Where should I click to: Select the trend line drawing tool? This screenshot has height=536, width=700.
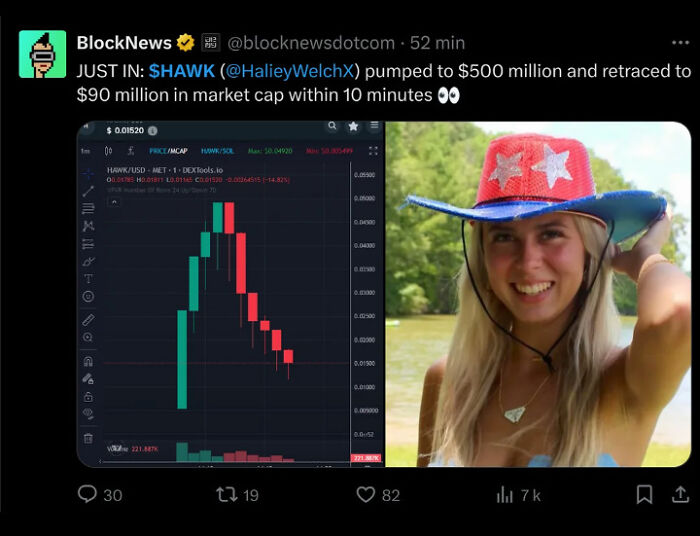88,190
